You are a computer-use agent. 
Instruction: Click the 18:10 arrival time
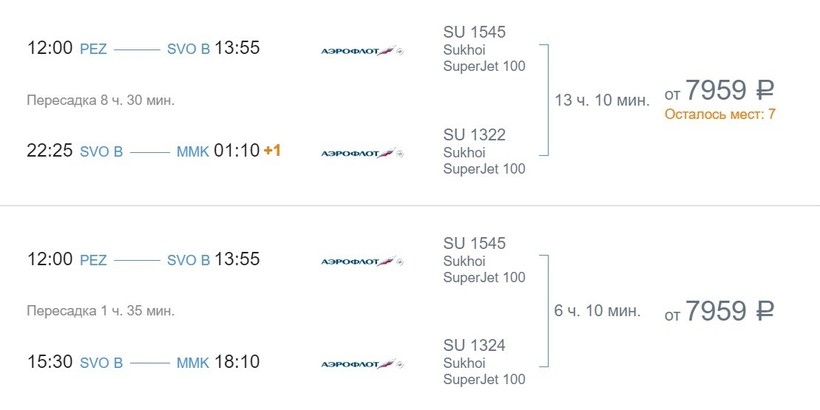click(x=237, y=362)
